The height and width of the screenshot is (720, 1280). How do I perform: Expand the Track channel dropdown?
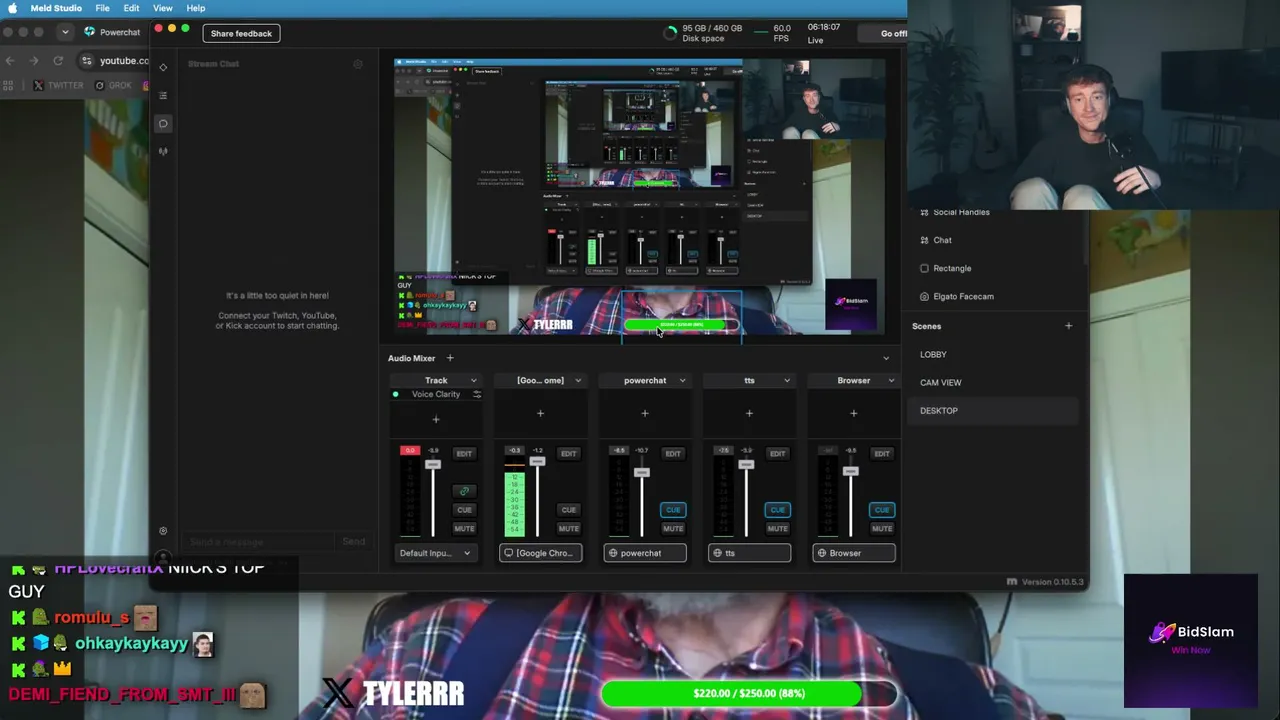click(x=474, y=380)
